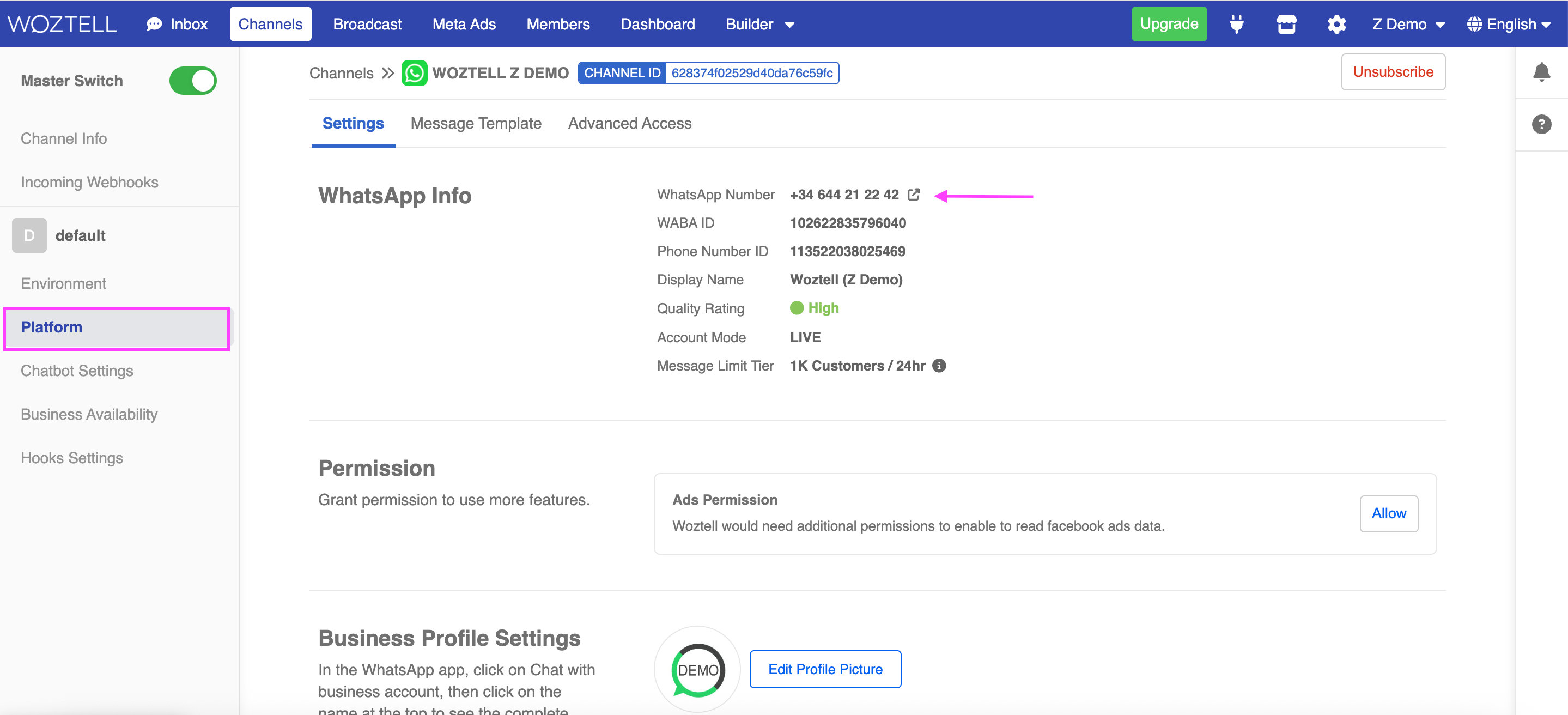Screen dimensions: 1568x715
Task: Open the Inbox chat bubble icon
Action: pos(155,24)
